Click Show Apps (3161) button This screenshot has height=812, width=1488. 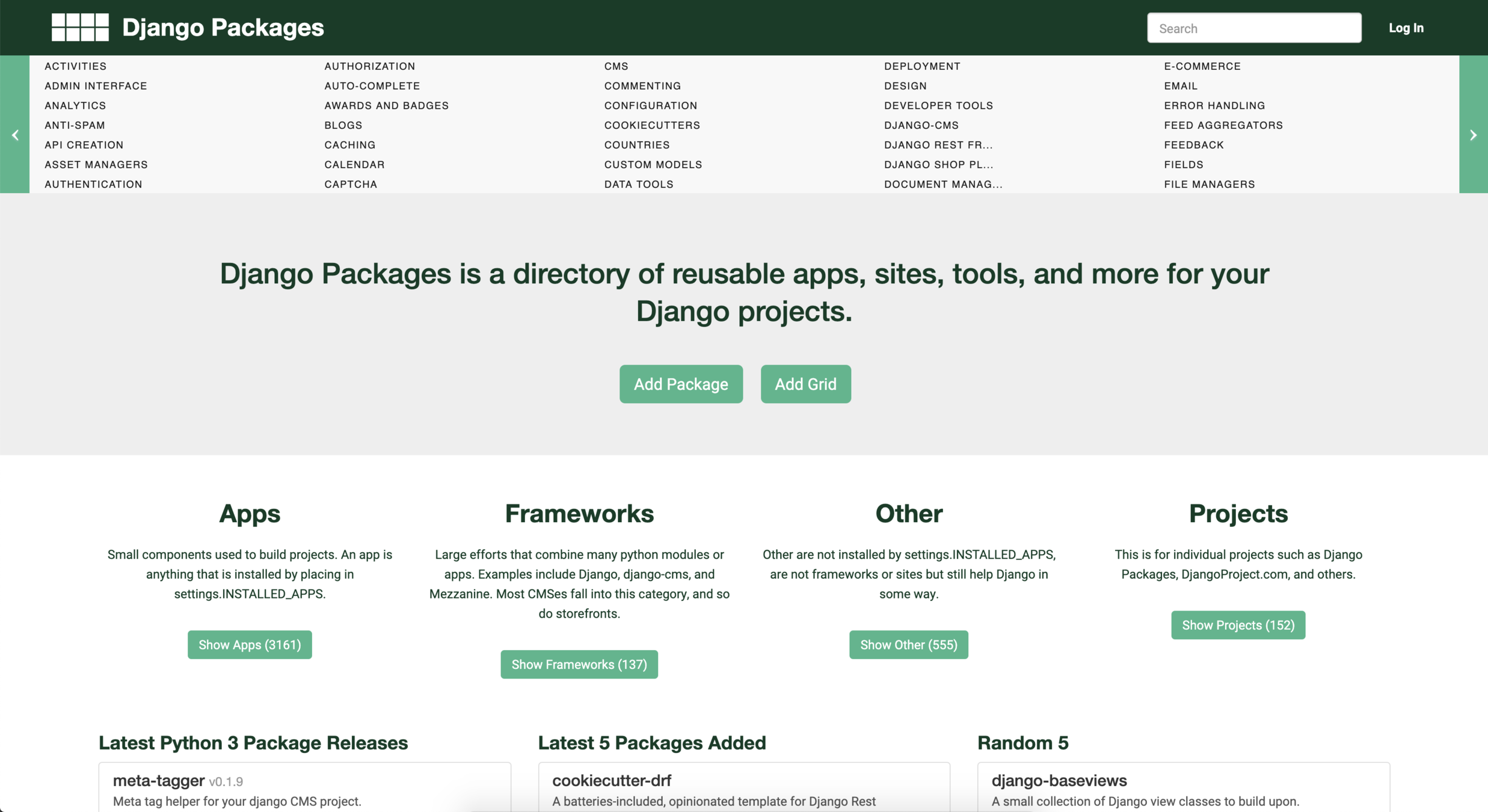pyautogui.click(x=250, y=645)
